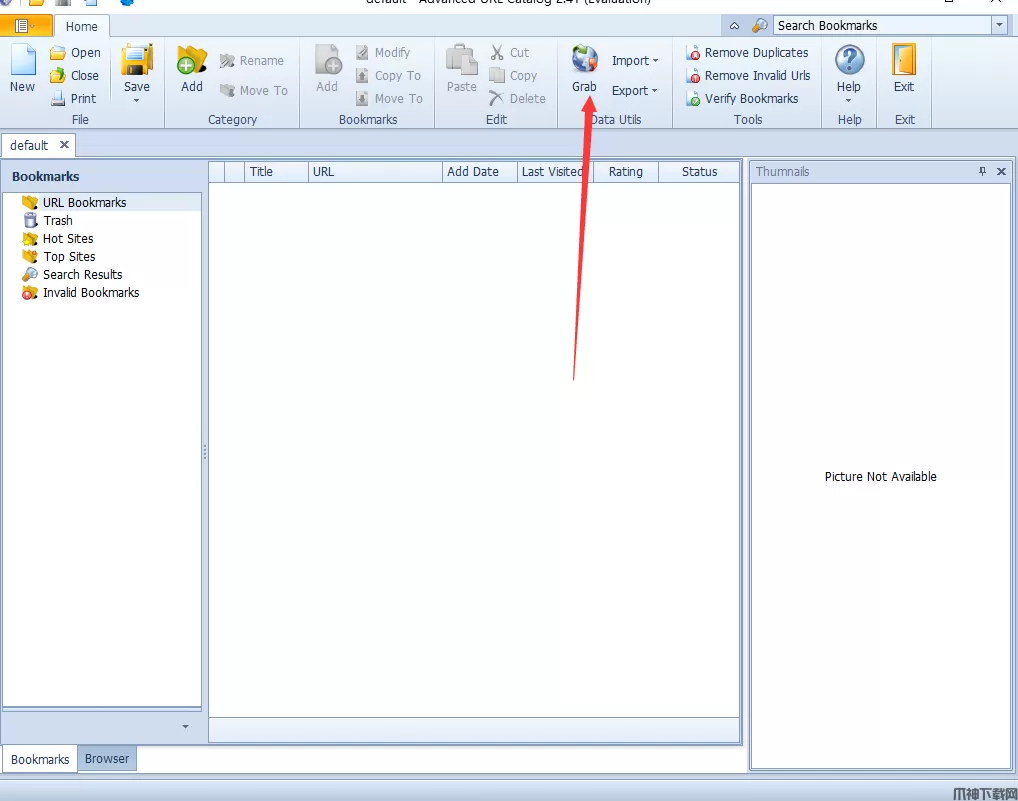The image size is (1018, 801).
Task: Click Move To in Category group
Action: [x=254, y=90]
